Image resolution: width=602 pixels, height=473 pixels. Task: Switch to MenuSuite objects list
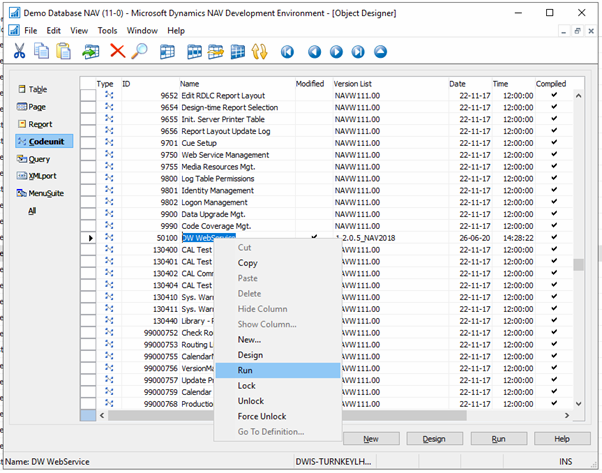[x=45, y=194]
